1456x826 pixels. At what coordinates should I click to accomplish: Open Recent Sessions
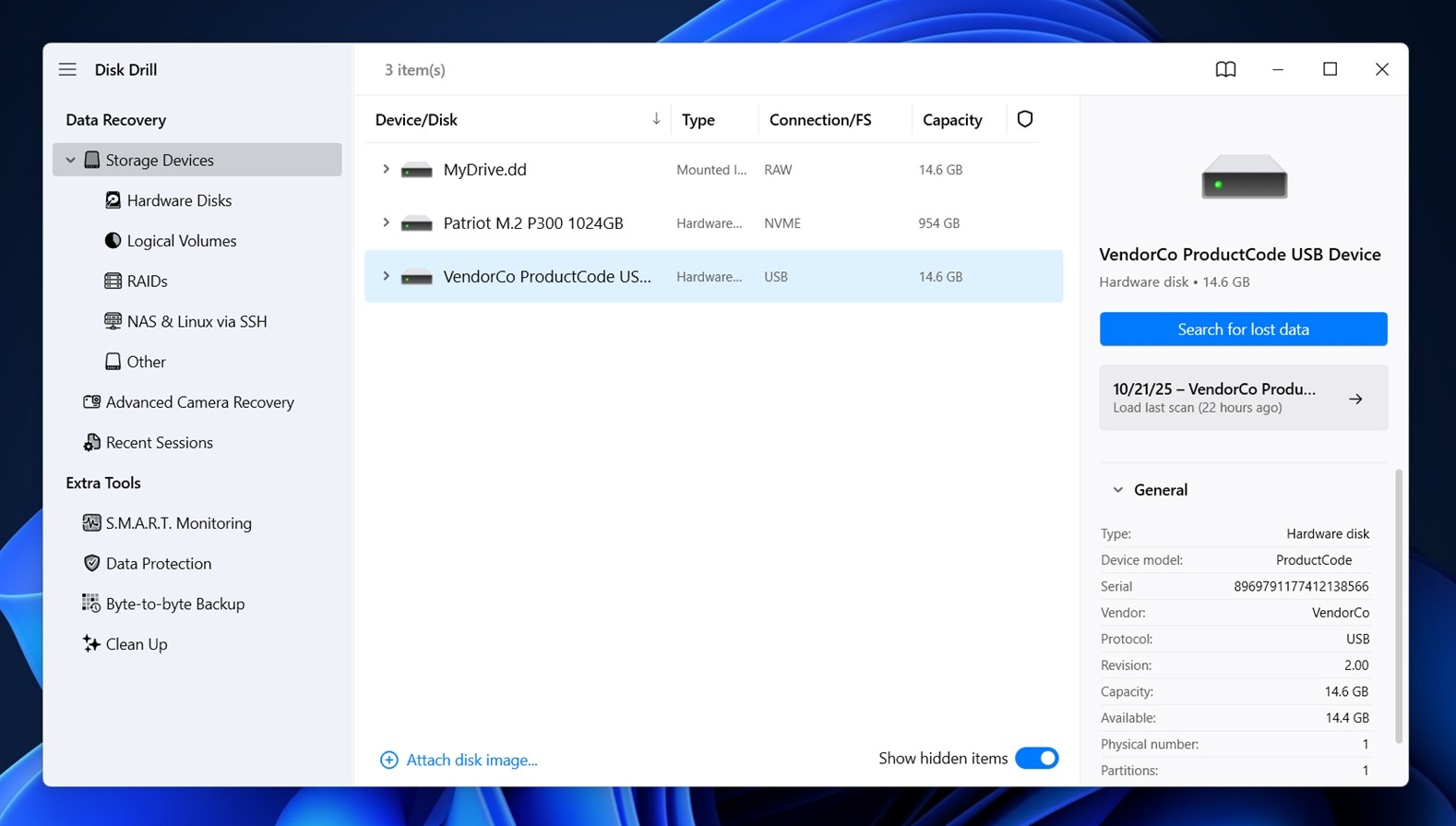159,443
